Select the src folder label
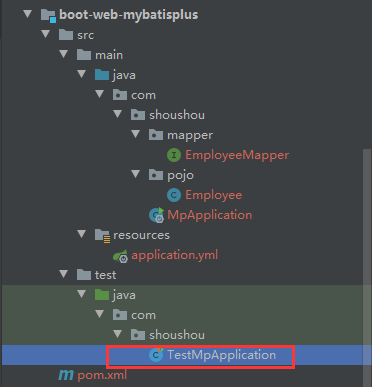Viewport: 372px width, 387px height. click(x=85, y=35)
